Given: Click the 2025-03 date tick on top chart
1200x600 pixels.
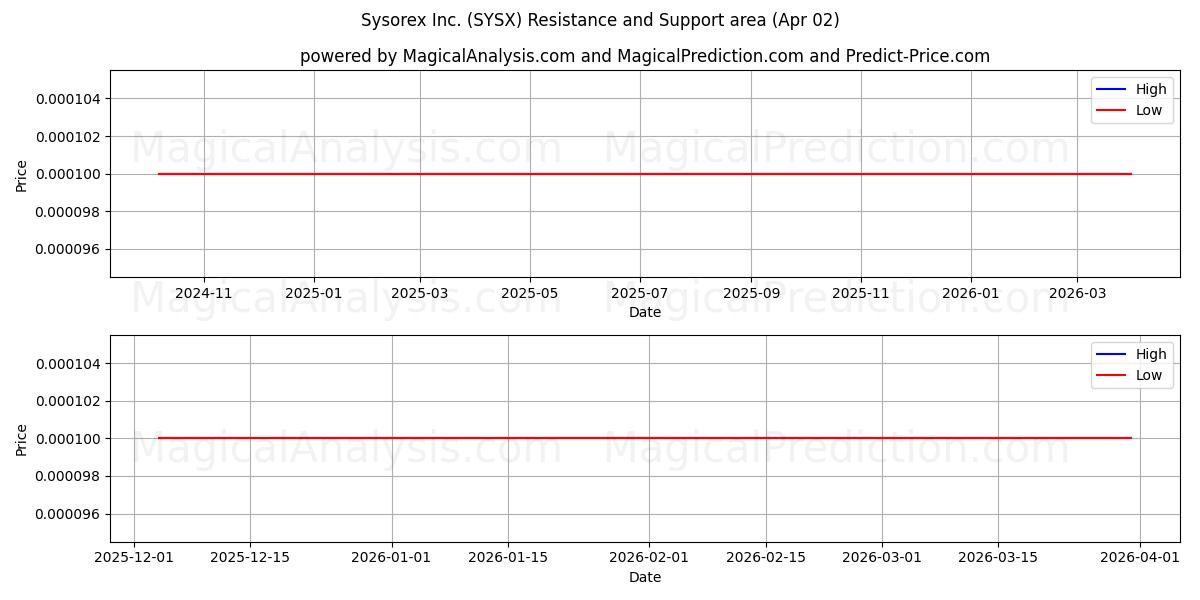Looking at the screenshot, I should pyautogui.click(x=420, y=294).
